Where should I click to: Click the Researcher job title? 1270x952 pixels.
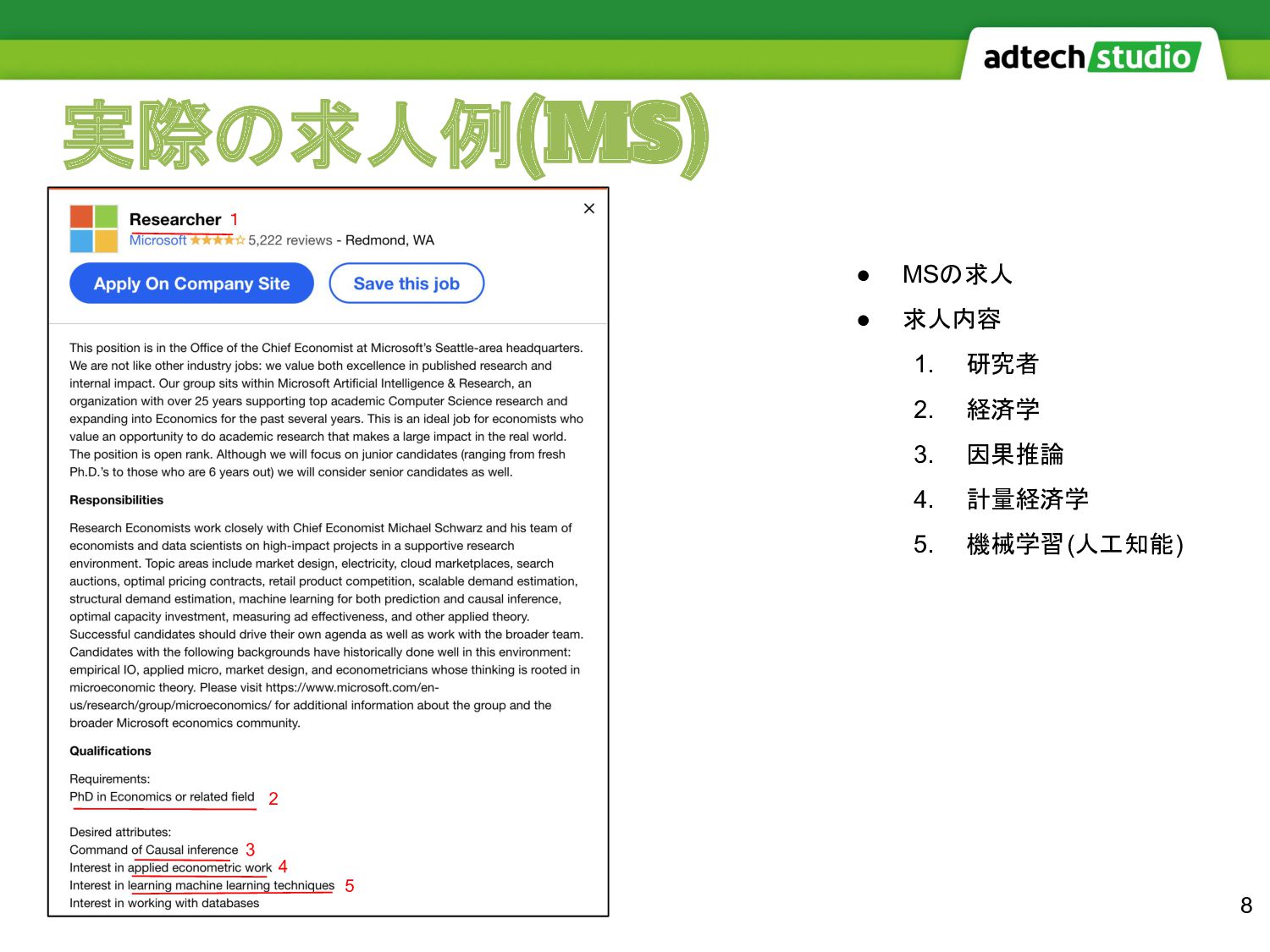pos(175,219)
